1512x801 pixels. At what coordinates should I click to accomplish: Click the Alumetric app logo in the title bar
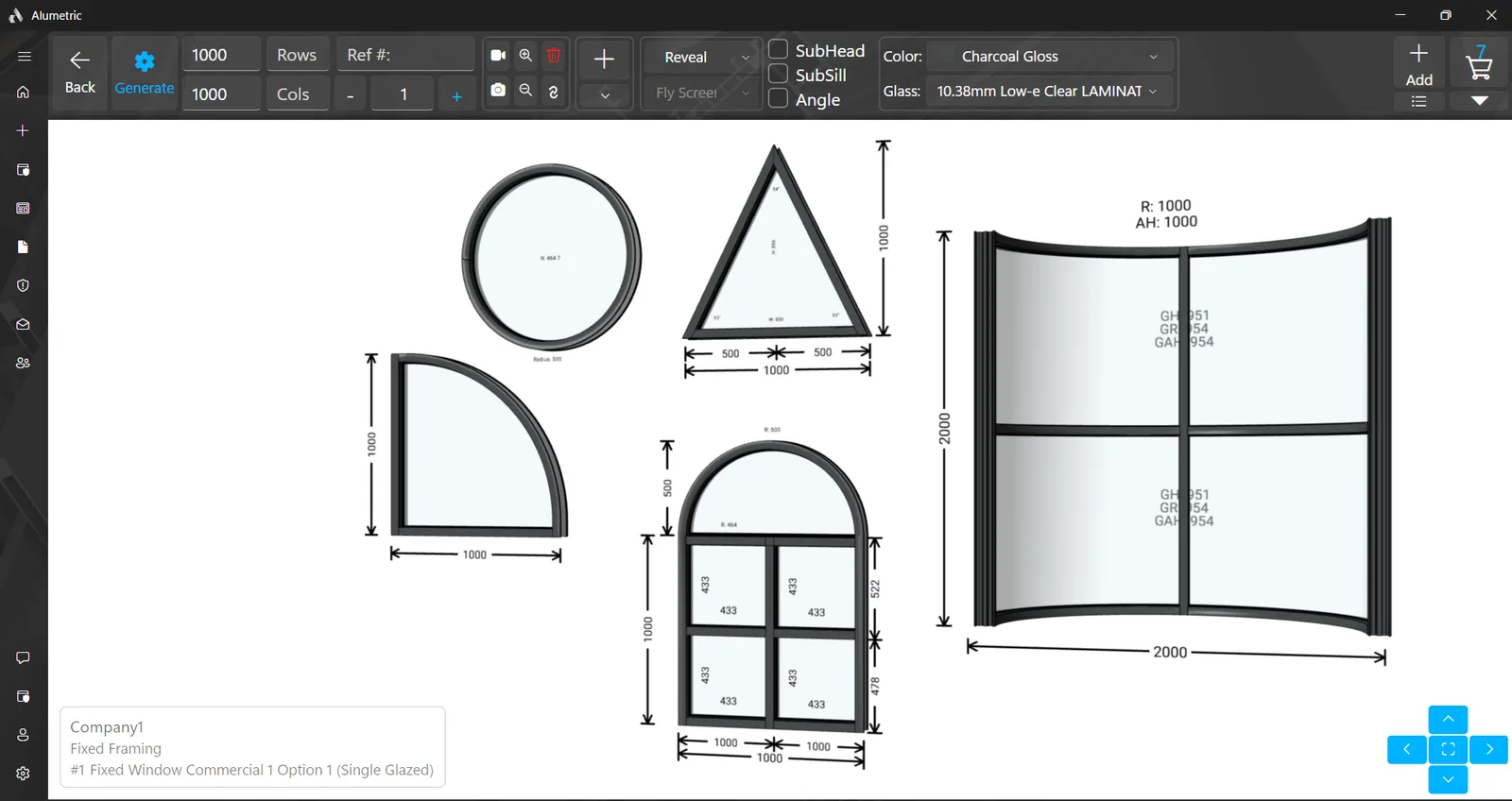(x=15, y=15)
